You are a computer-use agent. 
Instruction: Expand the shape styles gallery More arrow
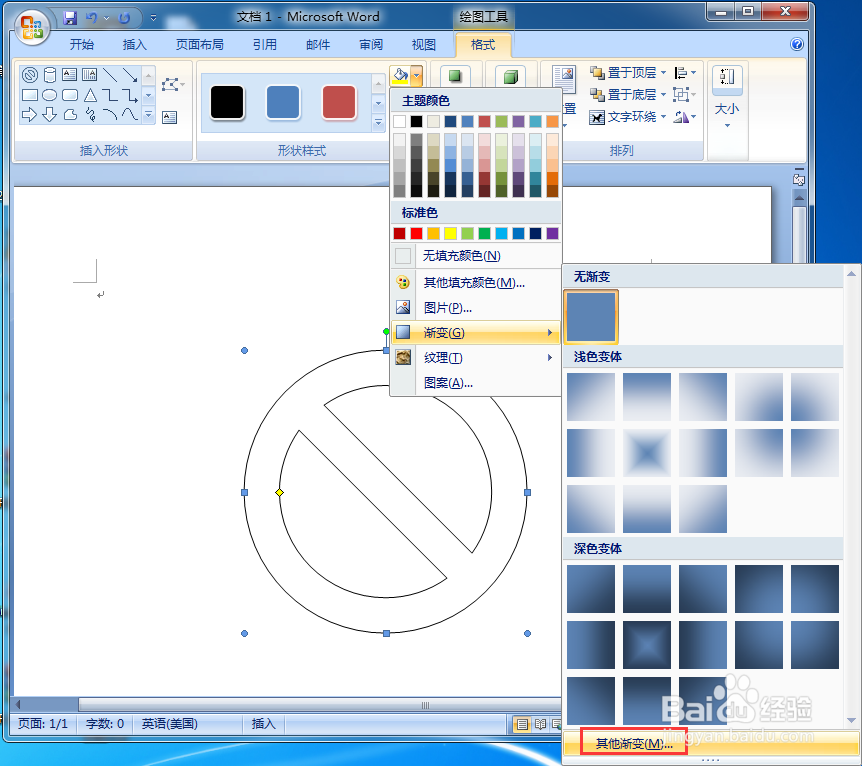coord(378,122)
